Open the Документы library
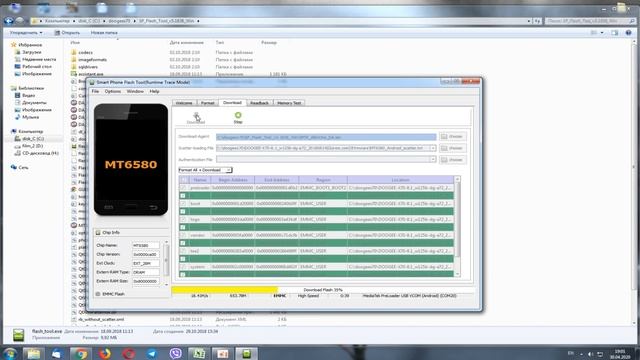This screenshot has width=640, height=360. [34, 102]
